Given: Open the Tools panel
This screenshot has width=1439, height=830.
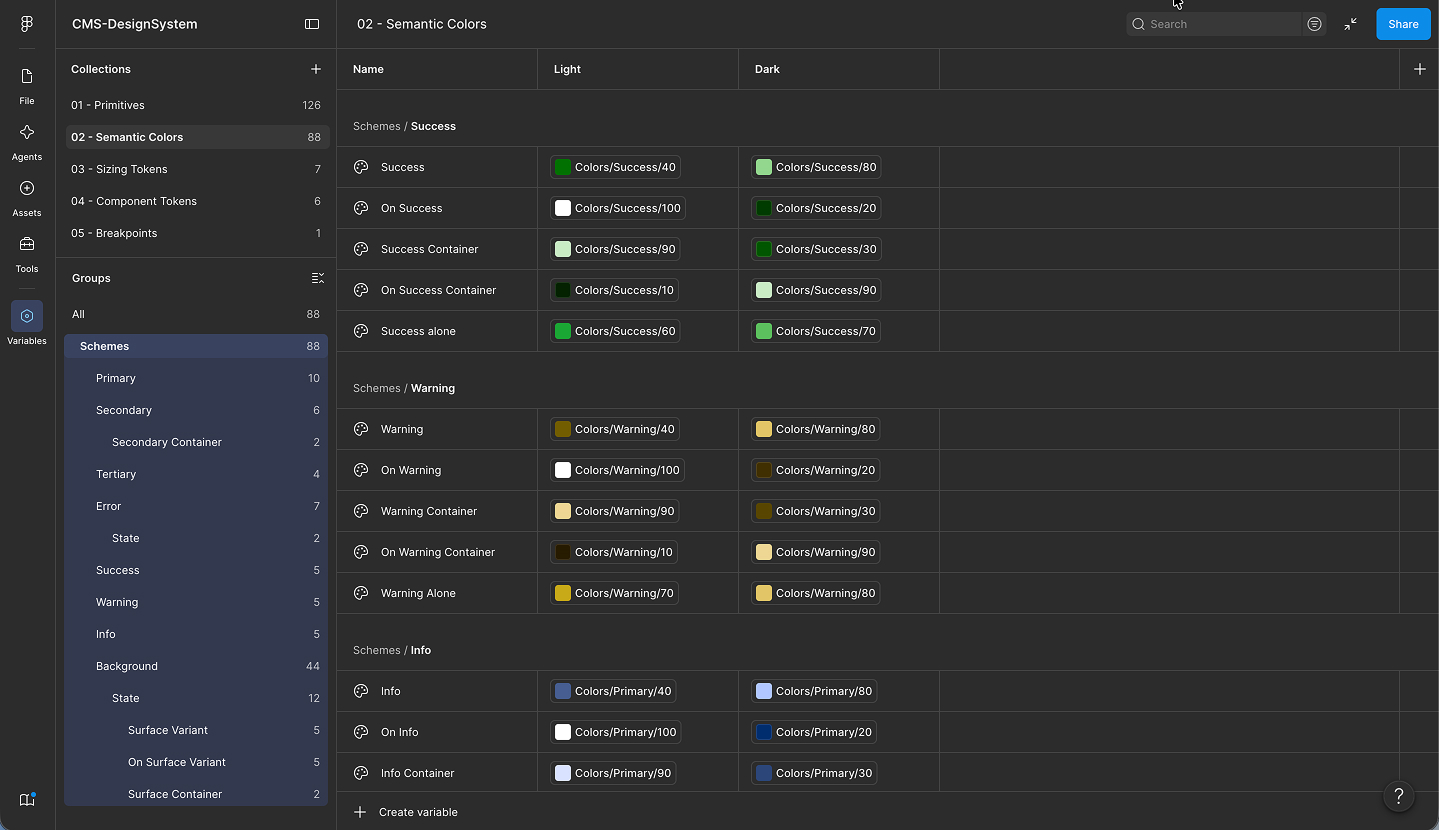Looking at the screenshot, I should (x=27, y=253).
